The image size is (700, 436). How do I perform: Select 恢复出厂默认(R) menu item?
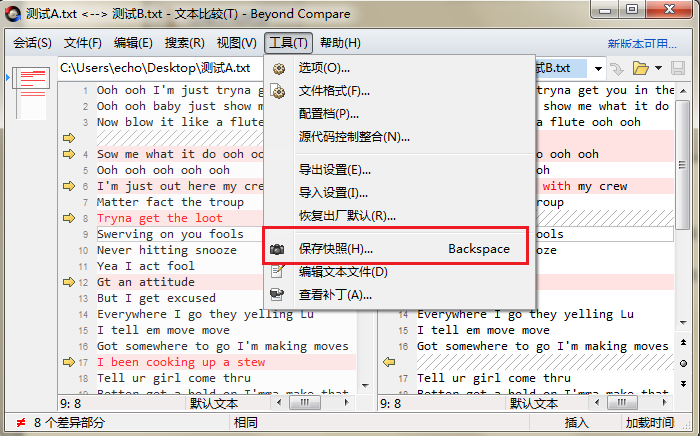[x=347, y=215]
